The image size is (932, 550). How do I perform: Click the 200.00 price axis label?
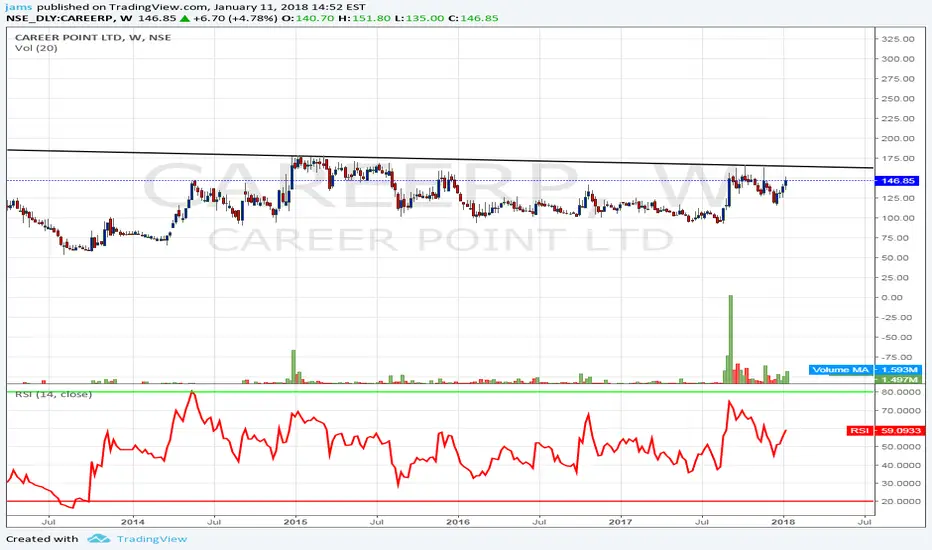pyautogui.click(x=898, y=139)
